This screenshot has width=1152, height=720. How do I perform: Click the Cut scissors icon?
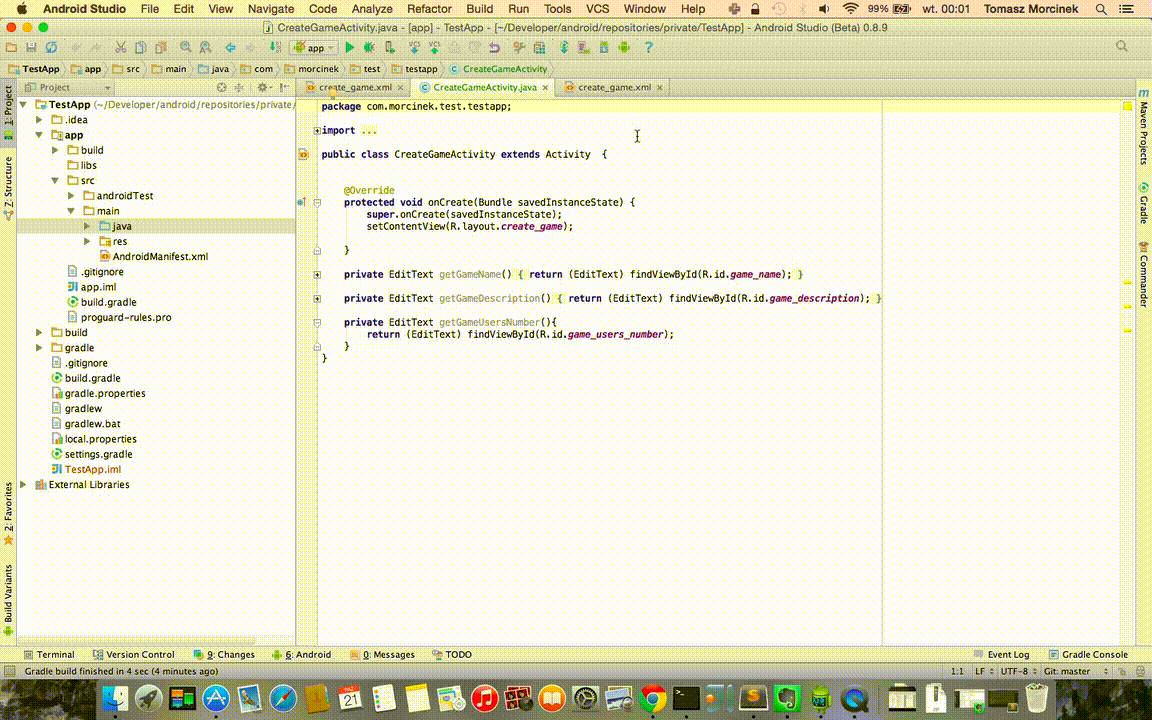tap(120, 47)
